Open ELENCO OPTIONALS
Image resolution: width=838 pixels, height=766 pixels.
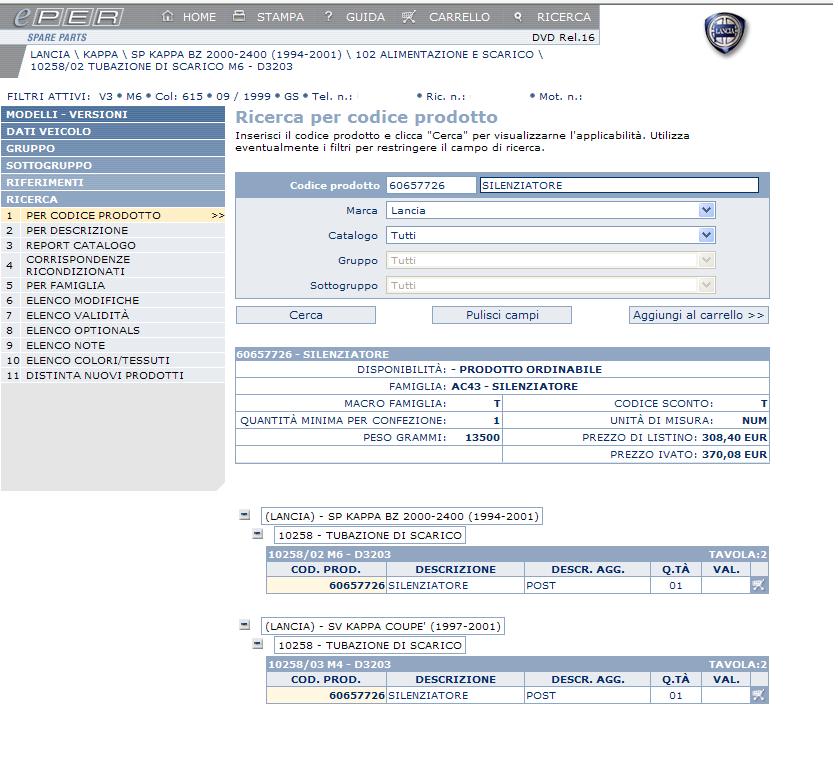tap(113, 330)
